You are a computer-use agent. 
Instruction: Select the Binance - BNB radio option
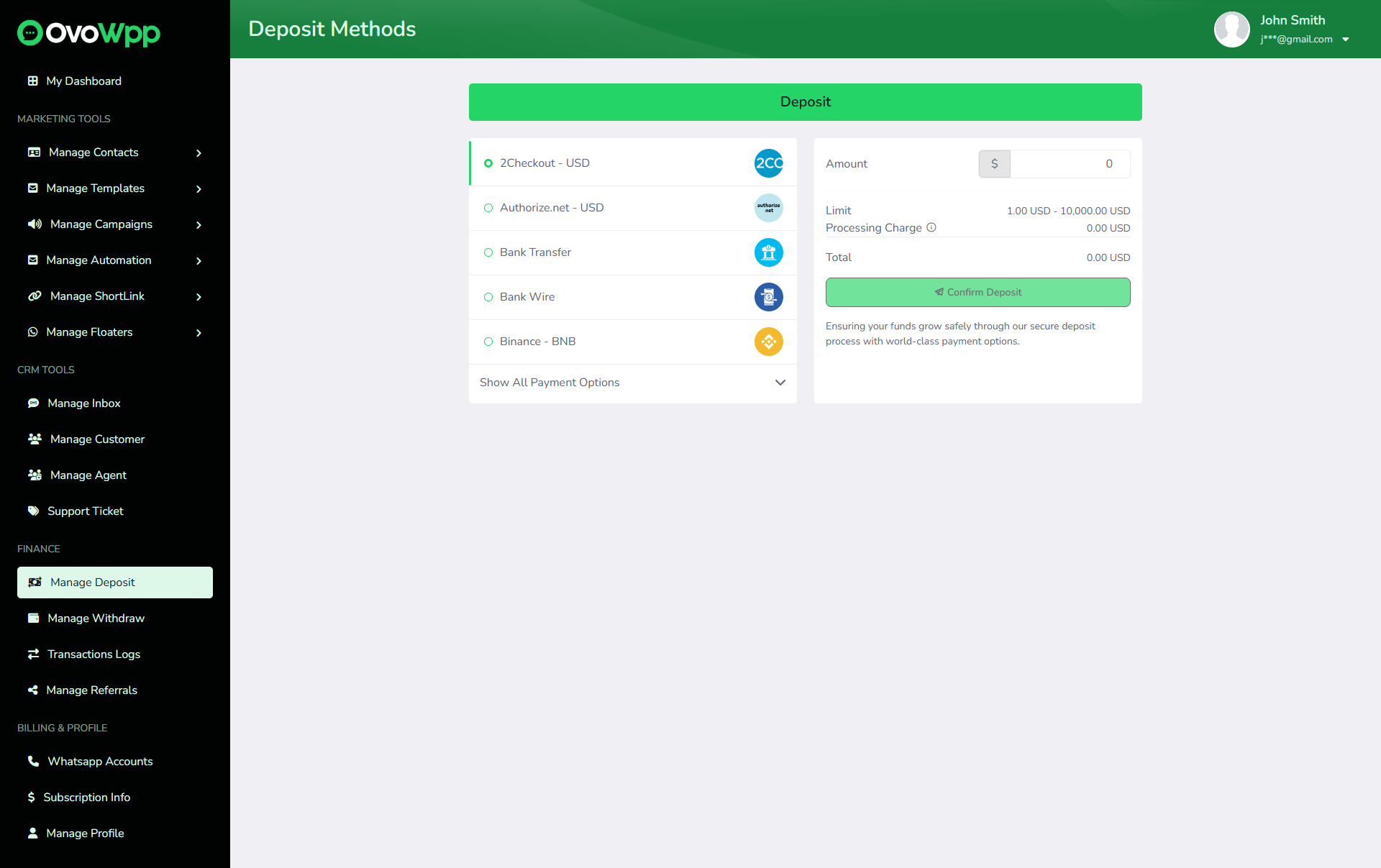coord(488,342)
